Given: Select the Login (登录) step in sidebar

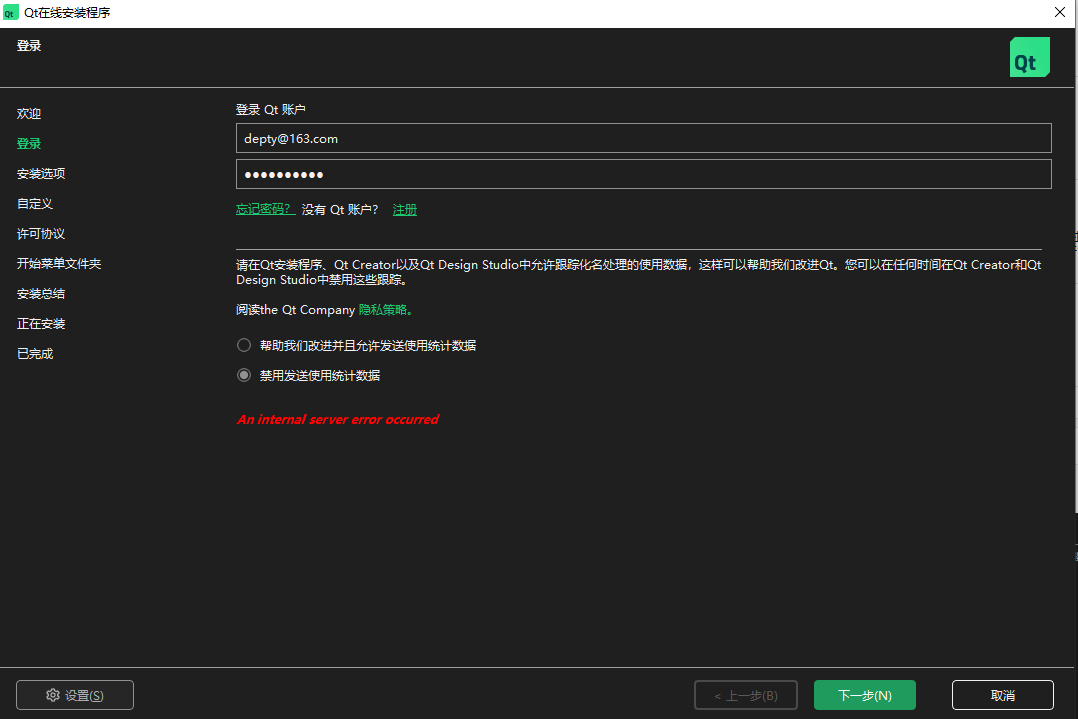Looking at the screenshot, I should pos(29,144).
